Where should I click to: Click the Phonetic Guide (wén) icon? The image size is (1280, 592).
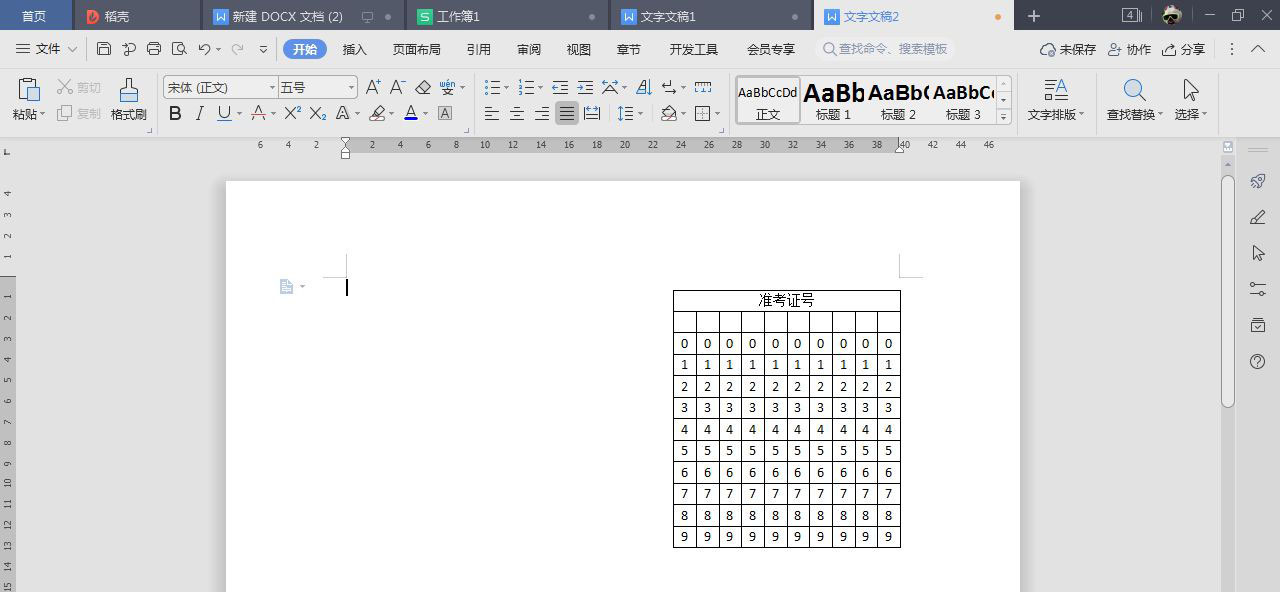point(447,88)
